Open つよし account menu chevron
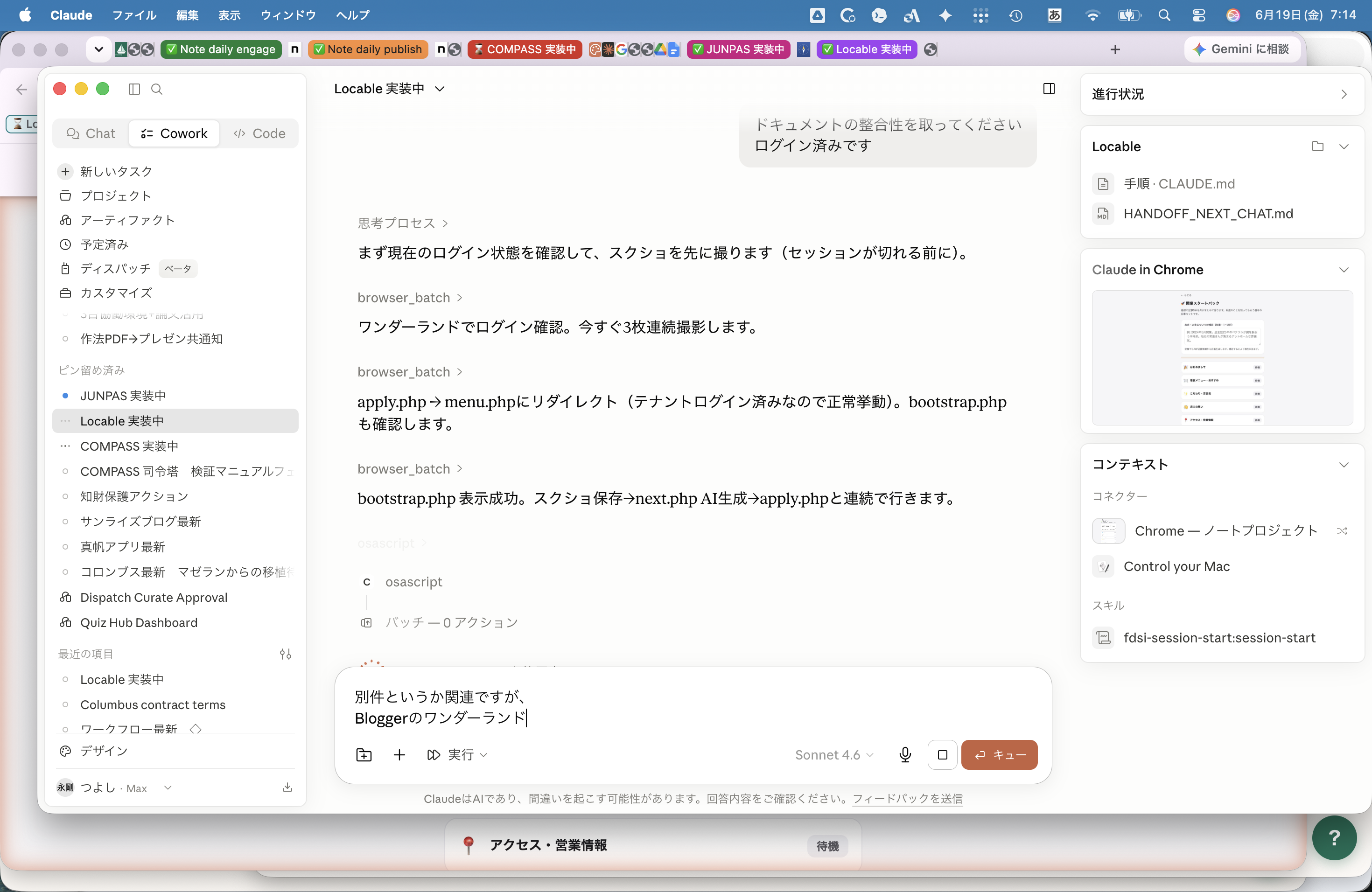1372x892 pixels. (168, 787)
